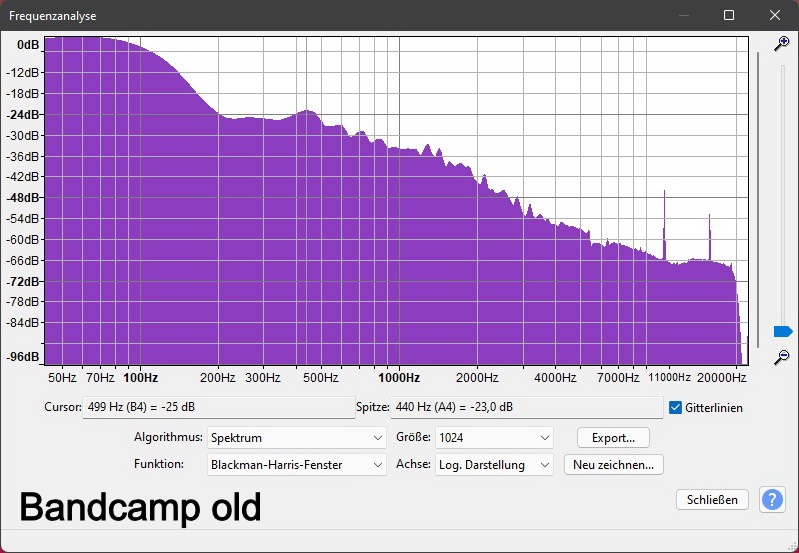The height and width of the screenshot is (553, 799).
Task: Click the -96dB label on the level axis
Action: tap(22, 357)
